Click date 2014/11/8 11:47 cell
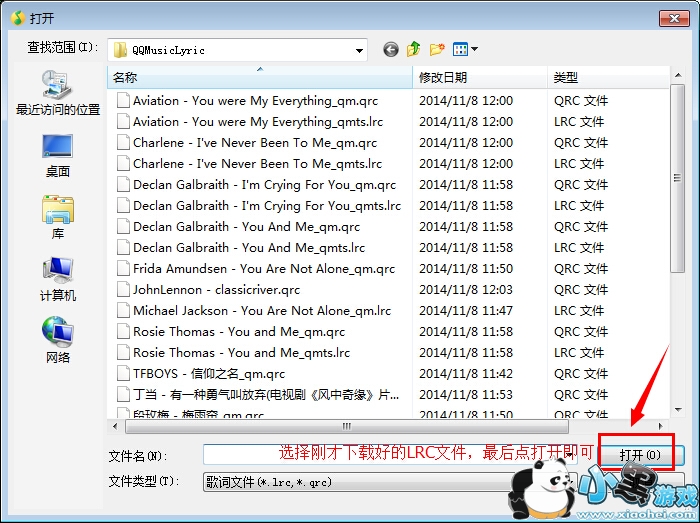This screenshot has height=523, width=700. tap(466, 311)
